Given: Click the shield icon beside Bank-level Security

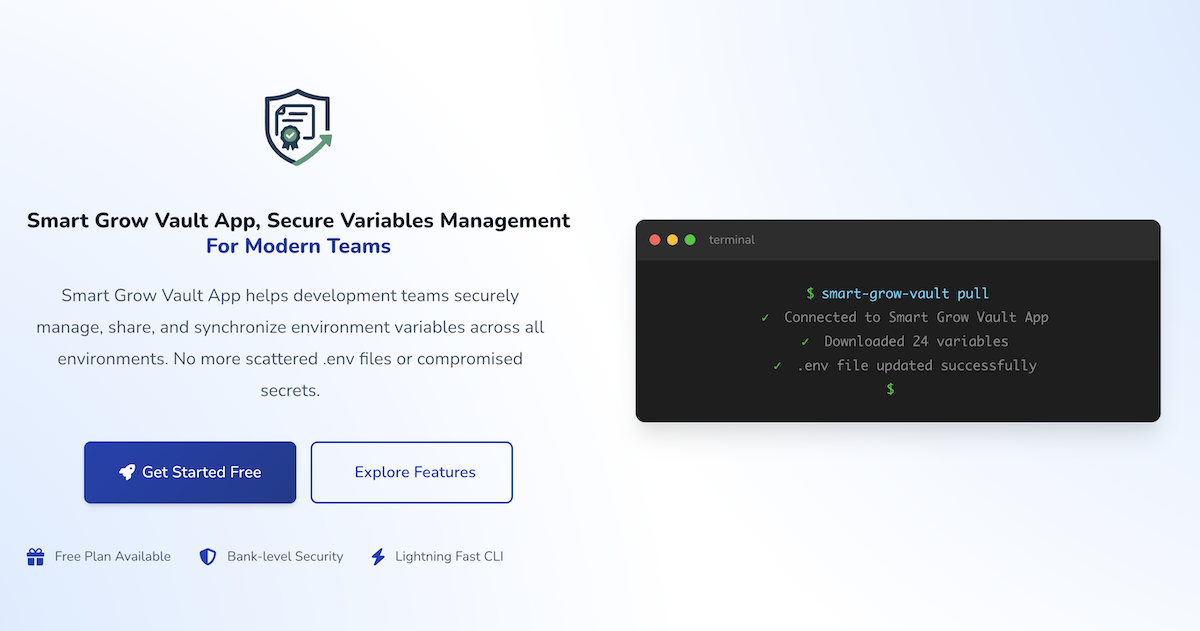Looking at the screenshot, I should 207,556.
